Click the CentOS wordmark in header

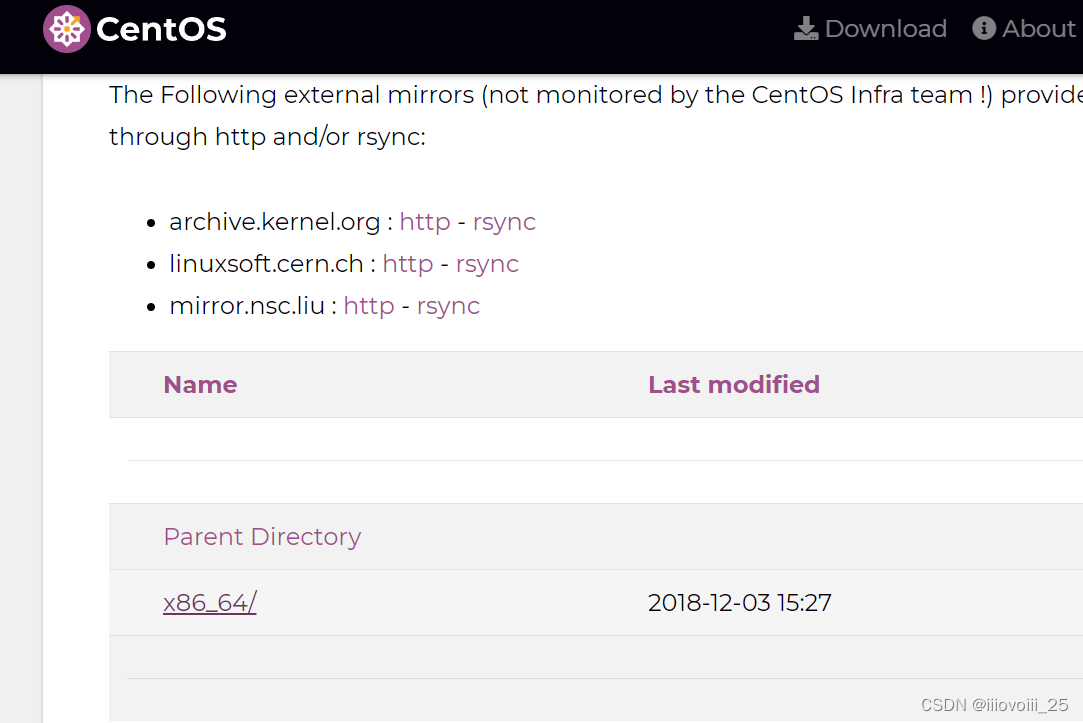pyautogui.click(x=162, y=29)
